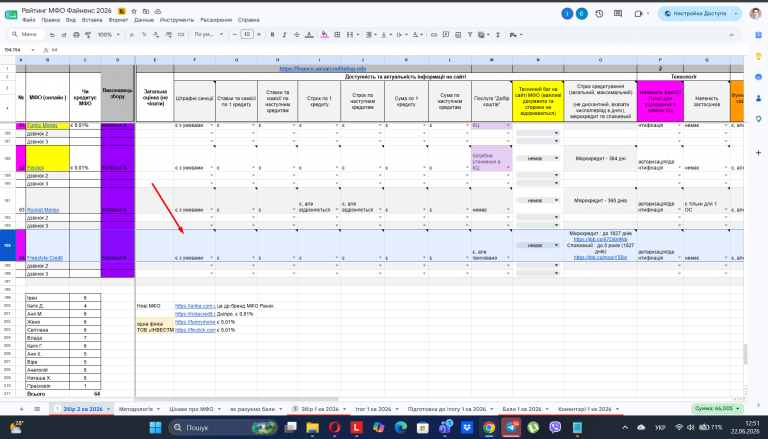The height and width of the screenshot is (439, 768).
Task: Redo the last action
Action: click(64, 35)
